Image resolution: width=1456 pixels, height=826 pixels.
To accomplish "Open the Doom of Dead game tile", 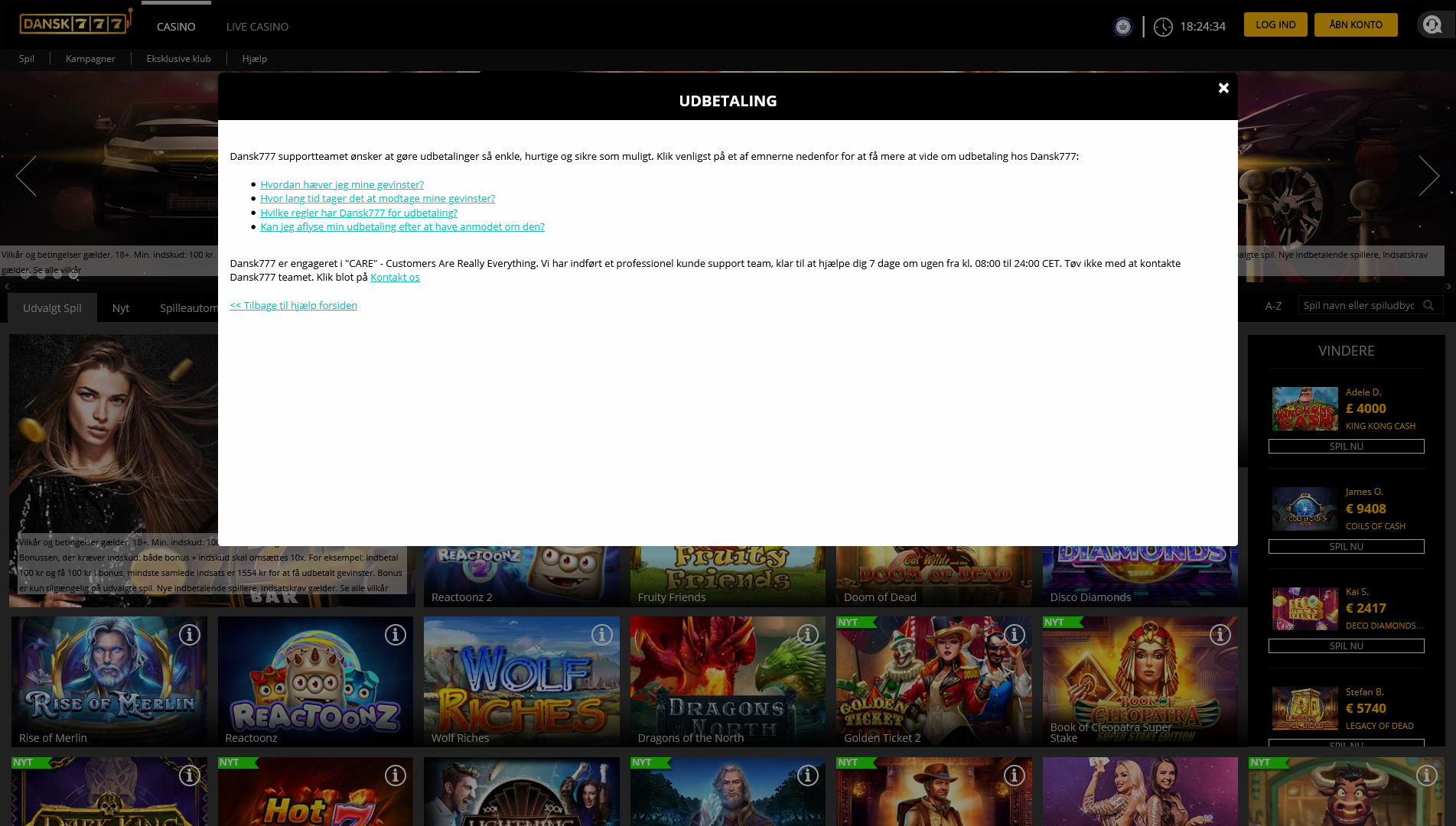I will 934,576.
